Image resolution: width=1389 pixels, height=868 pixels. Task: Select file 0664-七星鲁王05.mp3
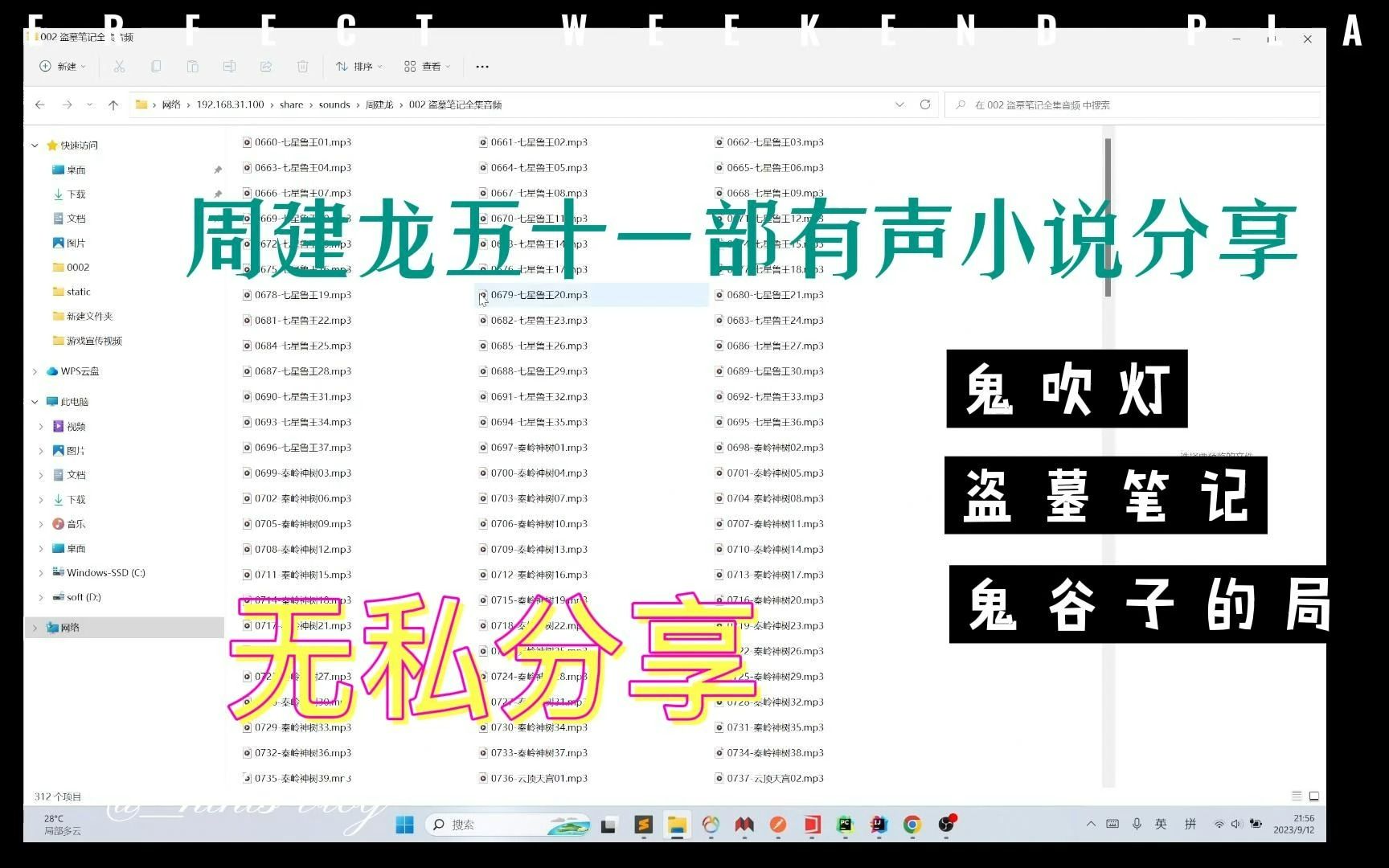click(x=533, y=168)
